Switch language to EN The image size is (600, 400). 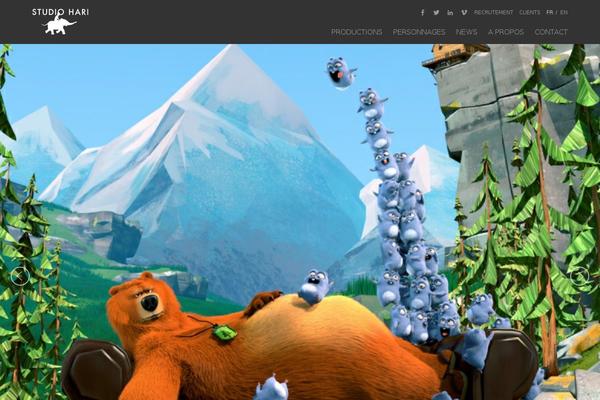[x=564, y=13]
